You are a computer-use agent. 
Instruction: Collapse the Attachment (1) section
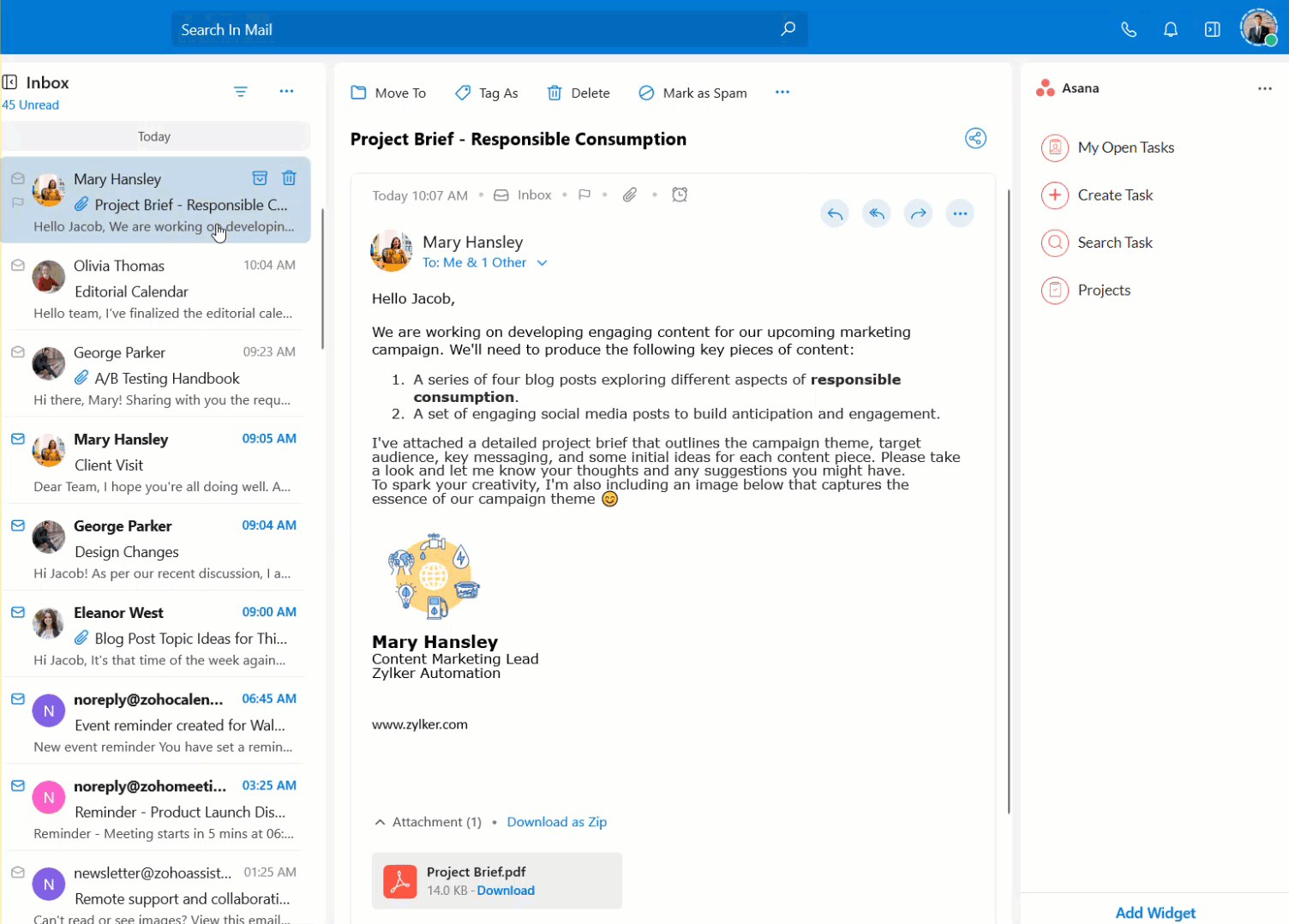pos(380,822)
